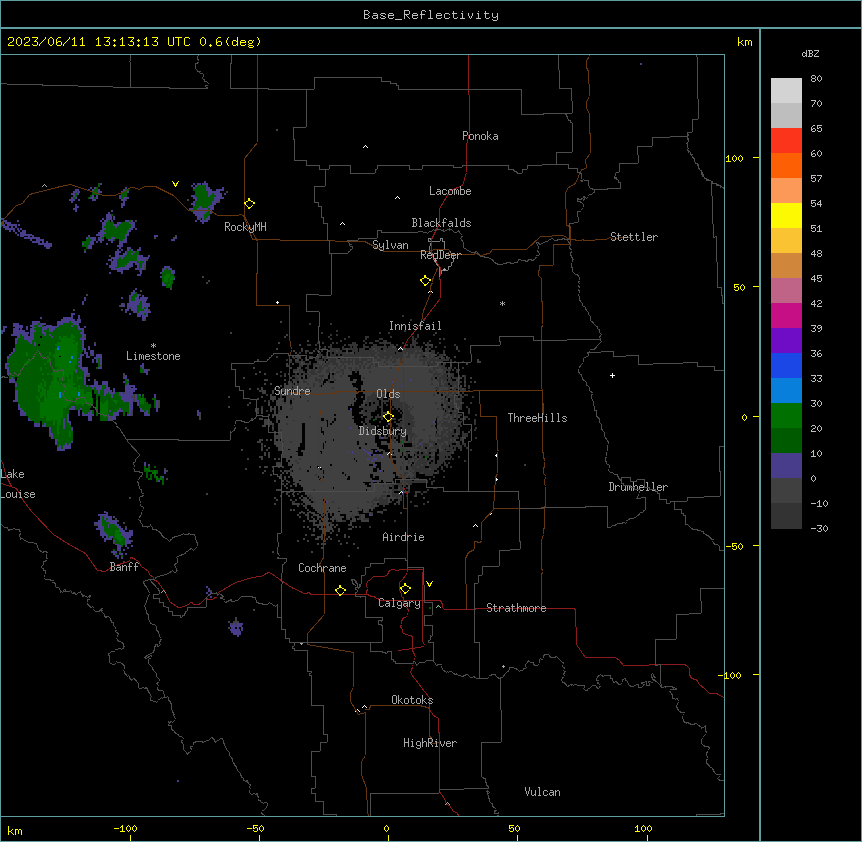Click the RedDeer city label
Image resolution: width=862 pixels, height=842 pixels.
440,255
